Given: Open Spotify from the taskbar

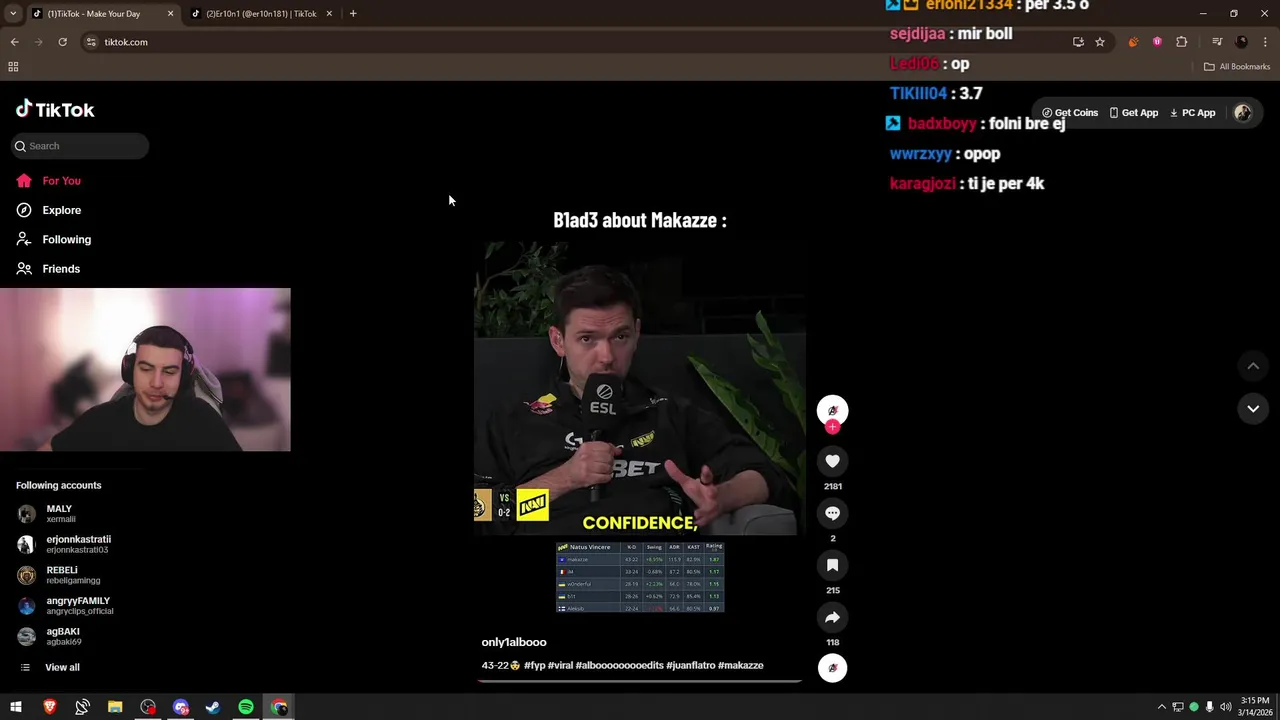Looking at the screenshot, I should coord(246,707).
